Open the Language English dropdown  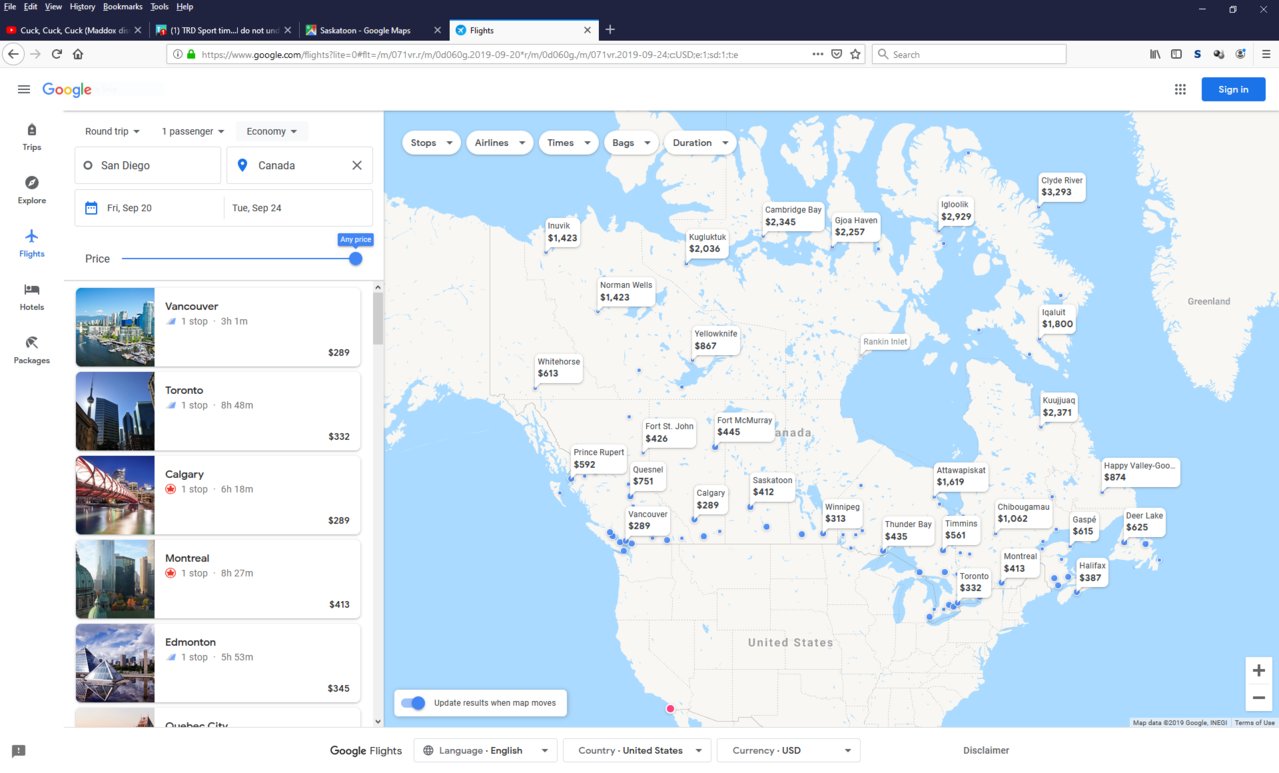(486, 750)
